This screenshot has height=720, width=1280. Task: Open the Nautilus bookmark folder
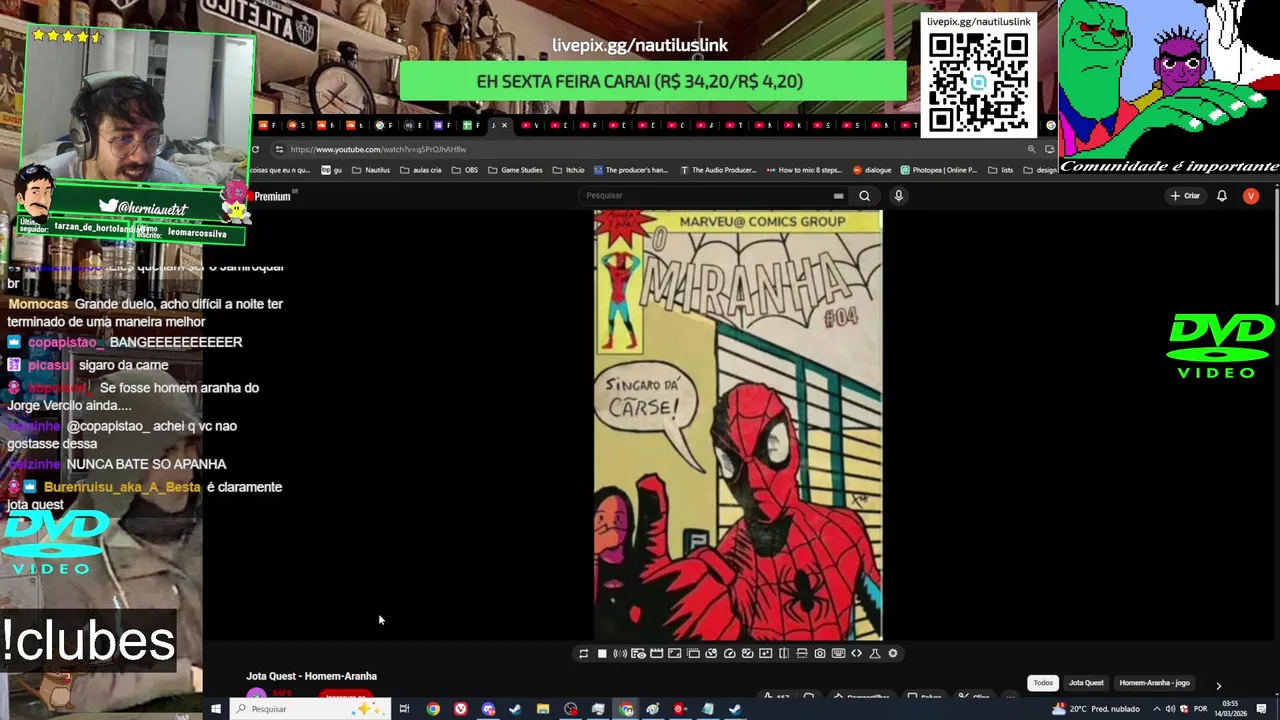pos(373,170)
